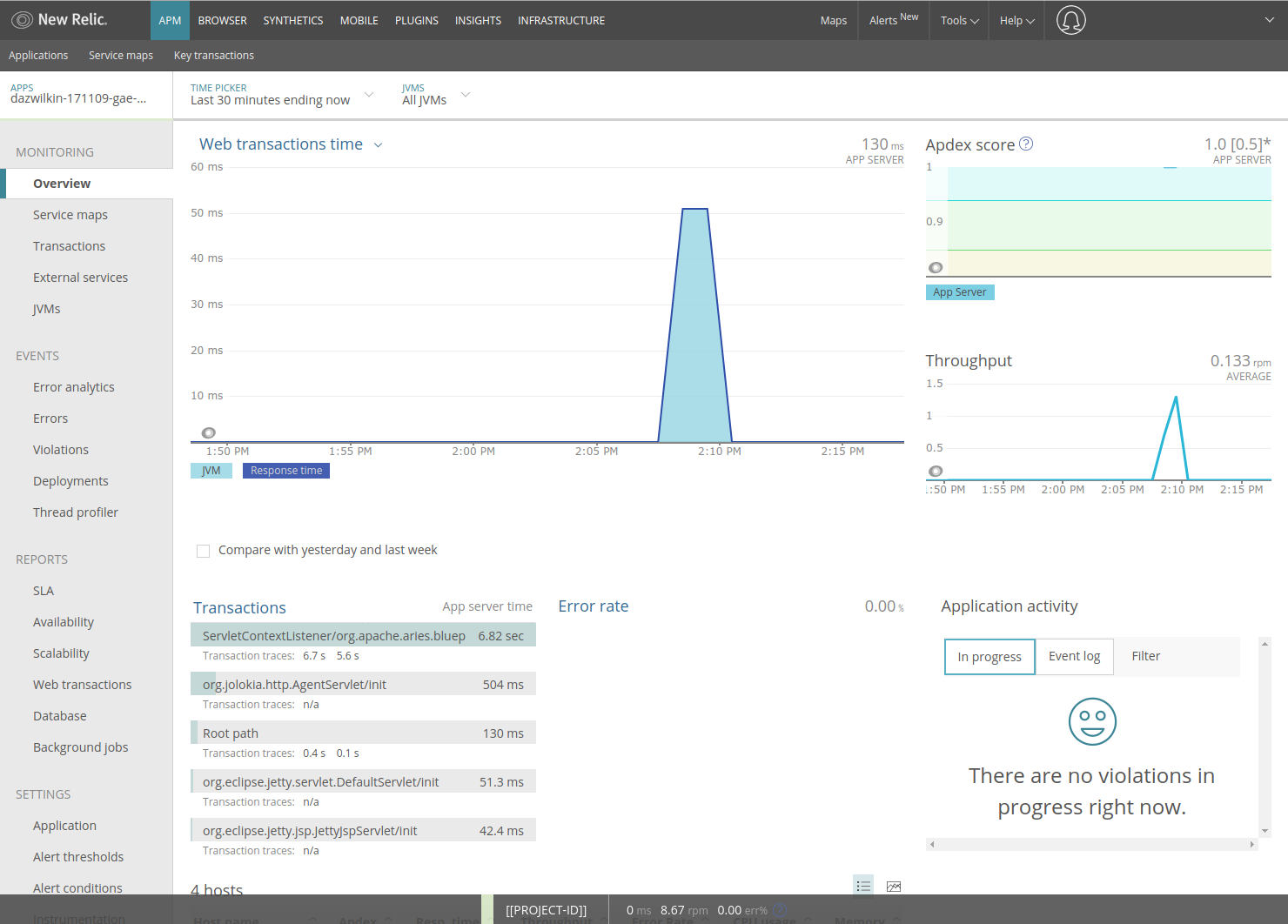Image resolution: width=1288 pixels, height=924 pixels.
Task: Switch to the Event log tab
Action: (1075, 657)
